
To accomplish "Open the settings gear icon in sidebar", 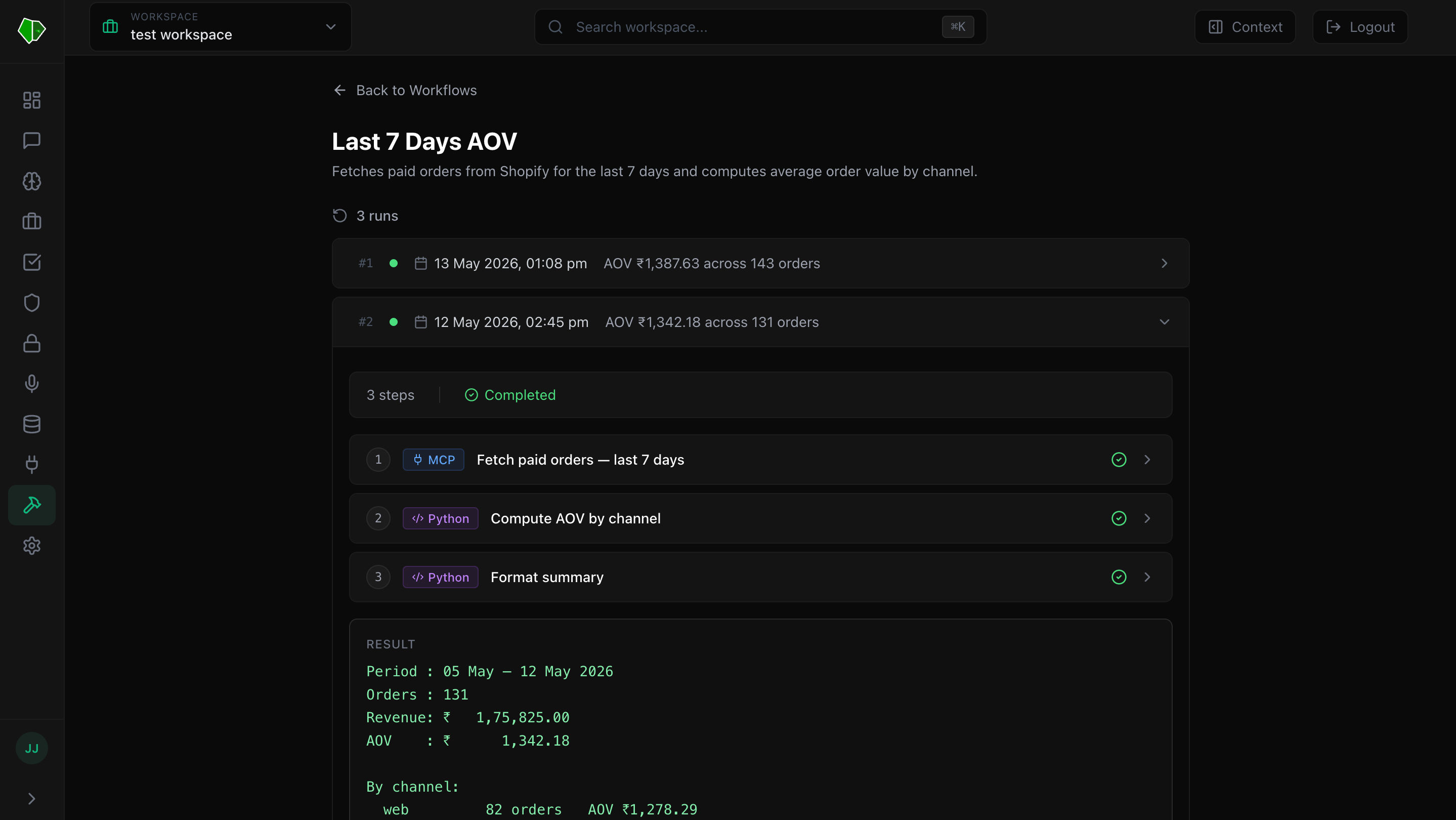I will click(32, 546).
